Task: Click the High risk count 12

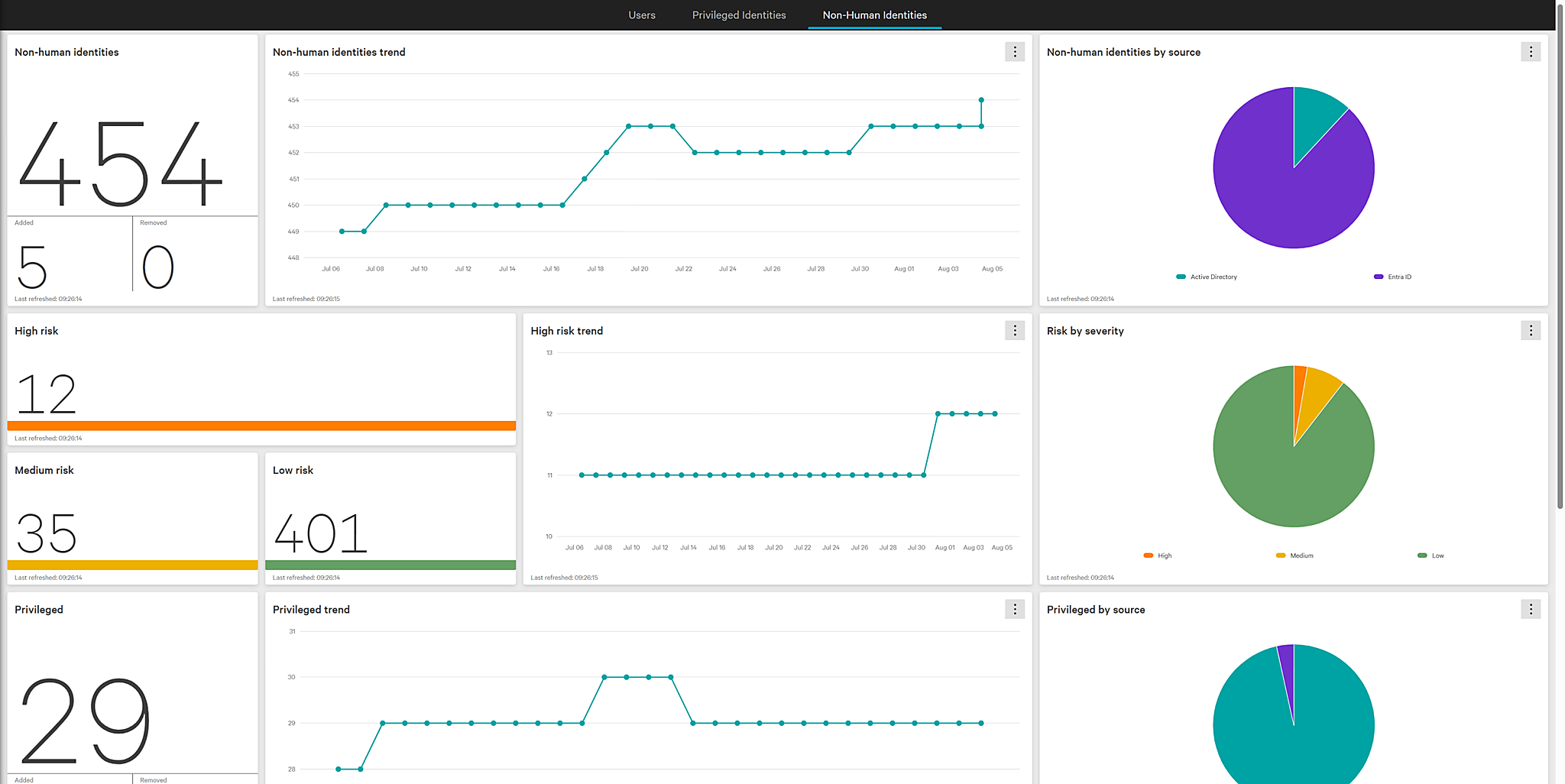Action: [x=46, y=394]
